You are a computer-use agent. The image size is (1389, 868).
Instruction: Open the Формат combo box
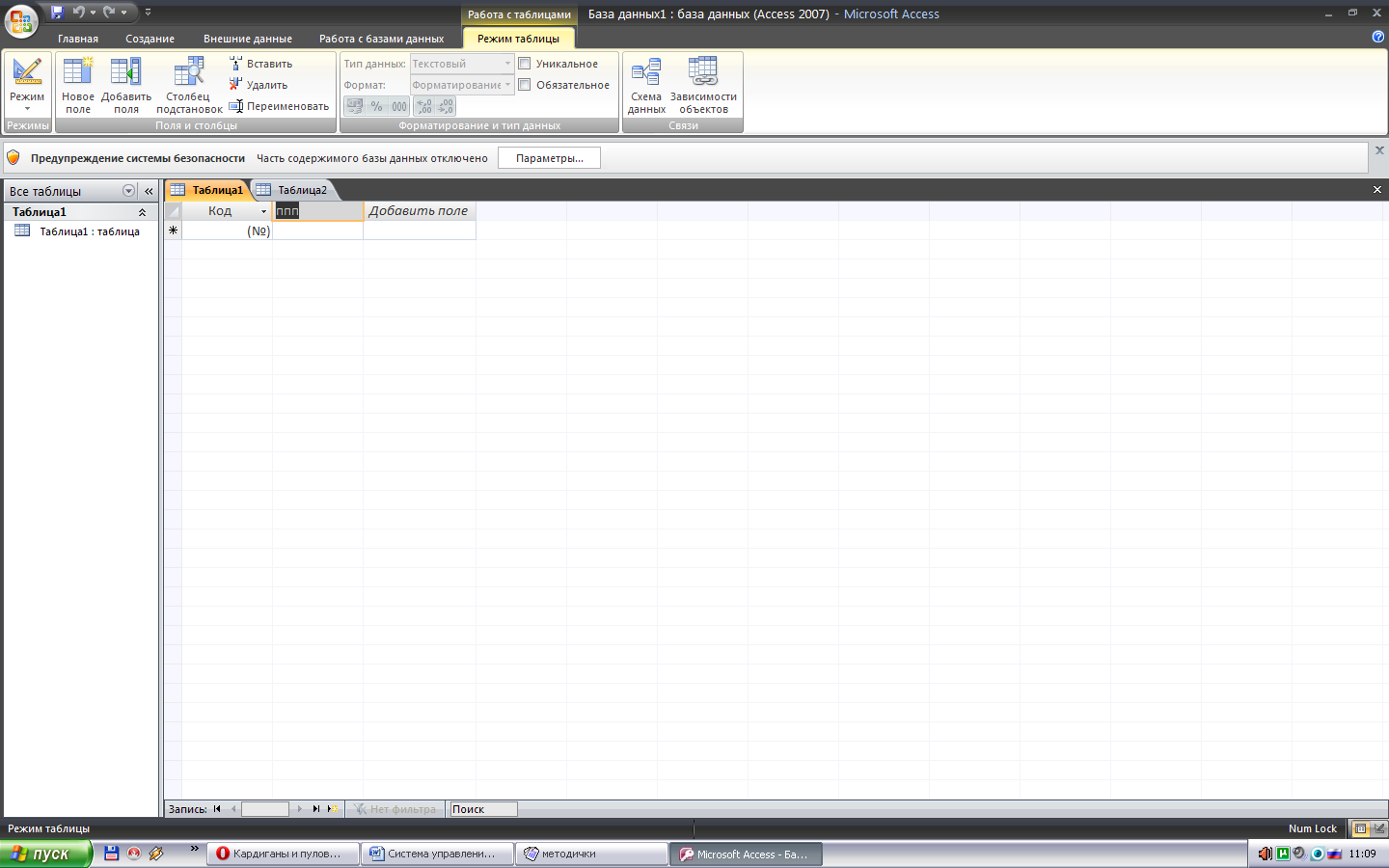tap(462, 85)
